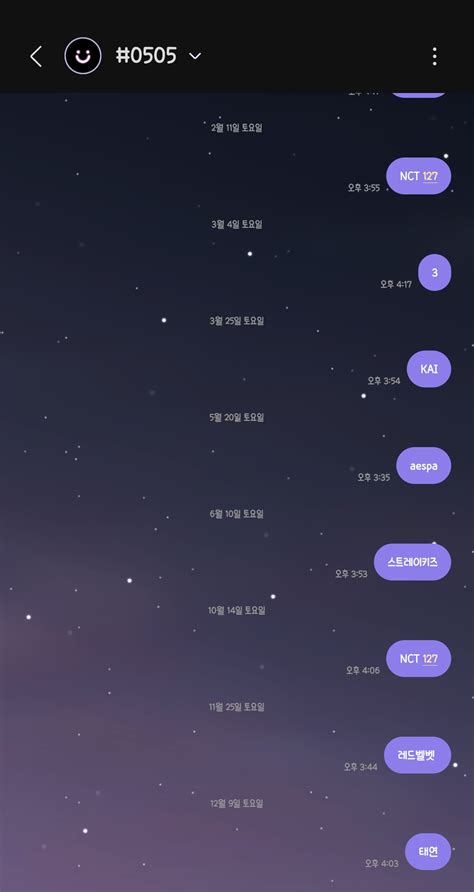Tap the 오후 3:35 timestamp by aespa
Image resolution: width=474 pixels, height=892 pixels.
coord(374,477)
